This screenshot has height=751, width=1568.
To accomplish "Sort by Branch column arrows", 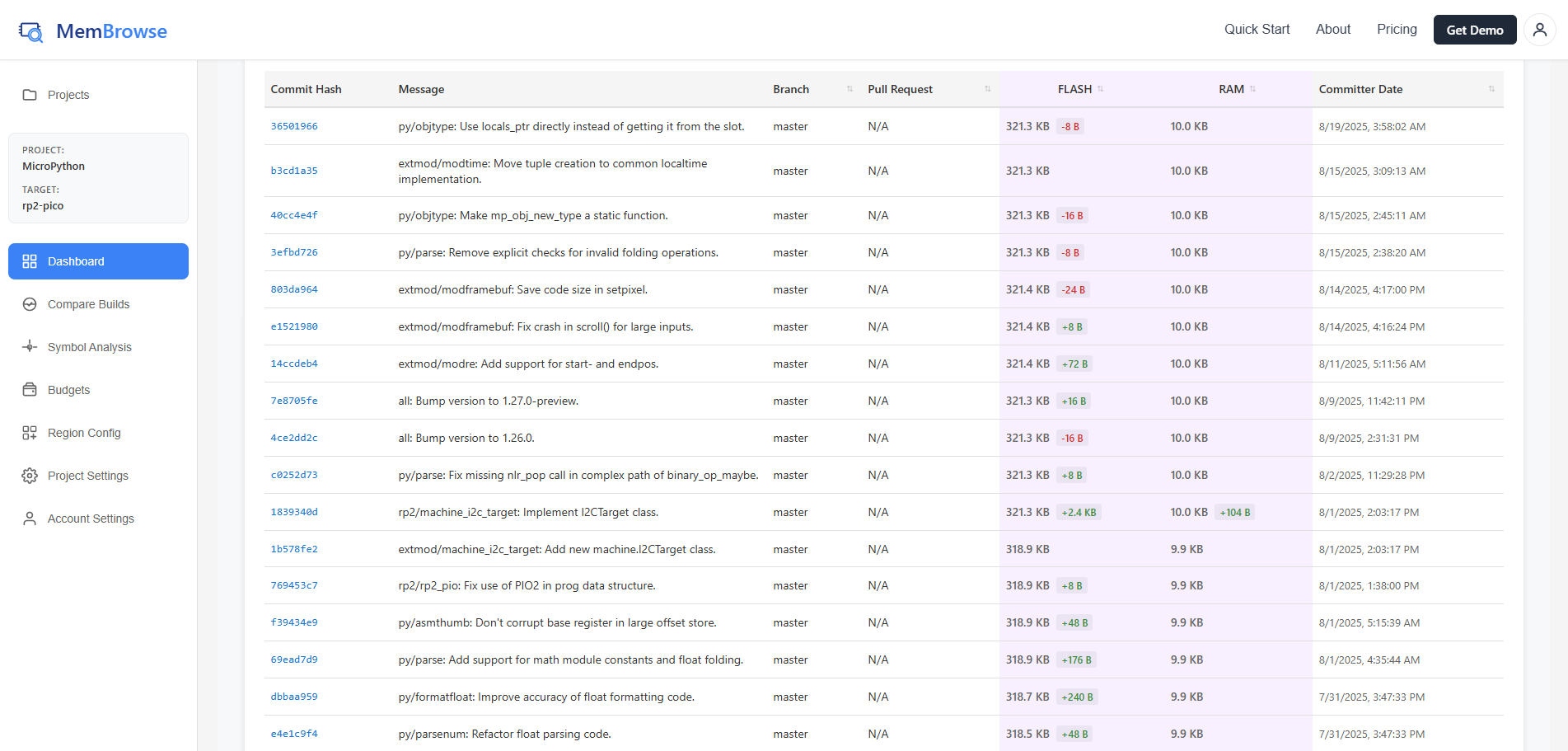I will [x=850, y=89].
